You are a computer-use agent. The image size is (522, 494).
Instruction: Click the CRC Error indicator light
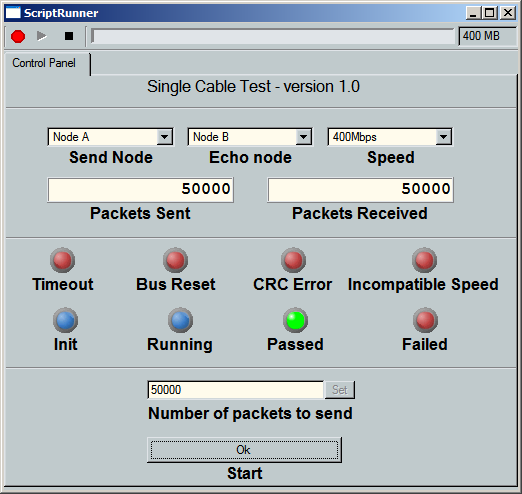point(293,260)
